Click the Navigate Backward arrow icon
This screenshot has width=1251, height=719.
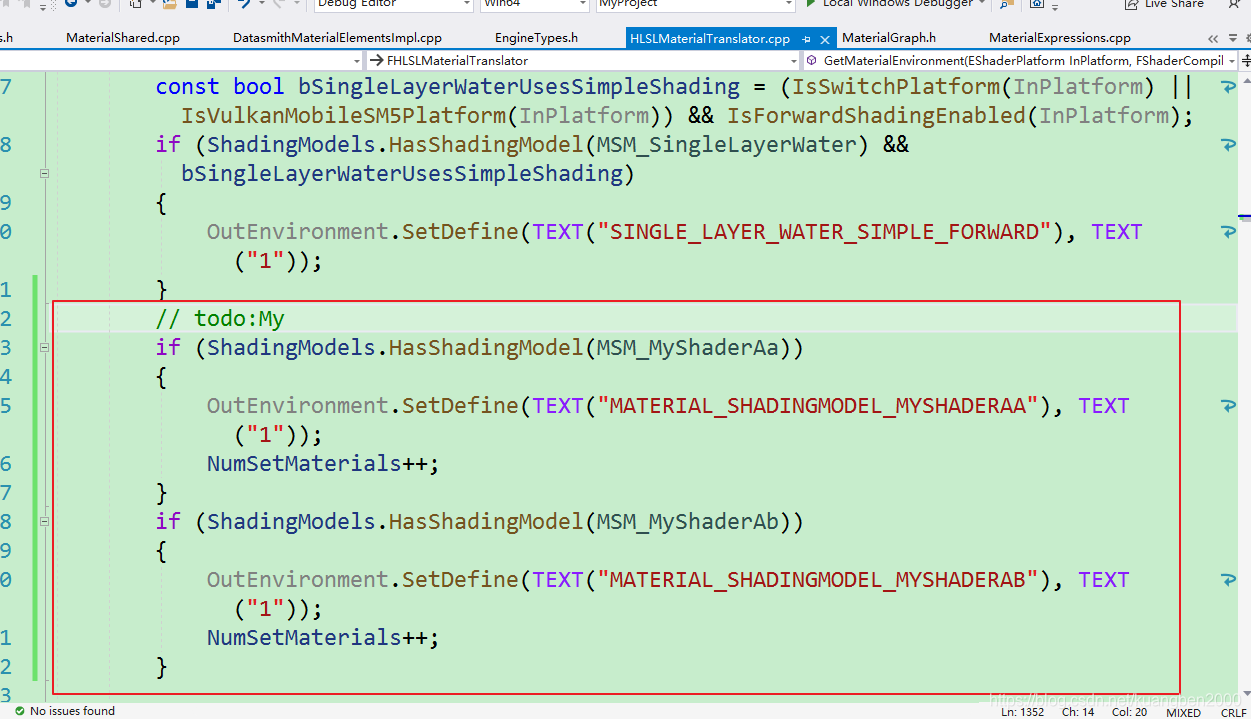pyautogui.click(x=69, y=5)
